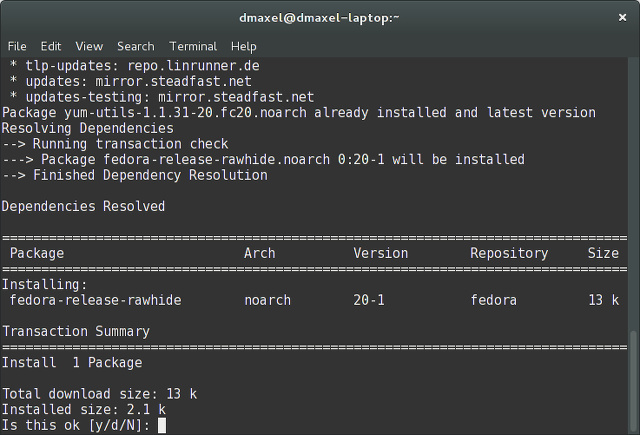Click the window title dmaxel@dmaxel-laptop:~
The width and height of the screenshot is (640, 435).
pos(319,18)
